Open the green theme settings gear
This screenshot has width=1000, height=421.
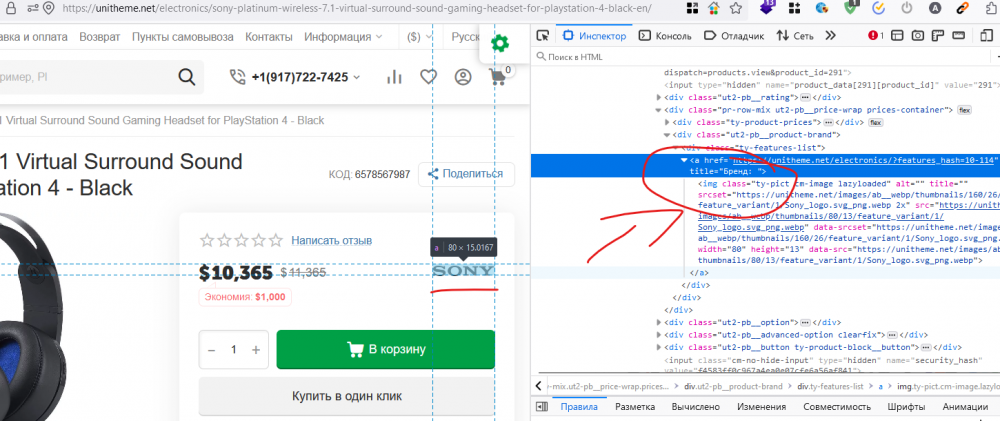click(500, 44)
